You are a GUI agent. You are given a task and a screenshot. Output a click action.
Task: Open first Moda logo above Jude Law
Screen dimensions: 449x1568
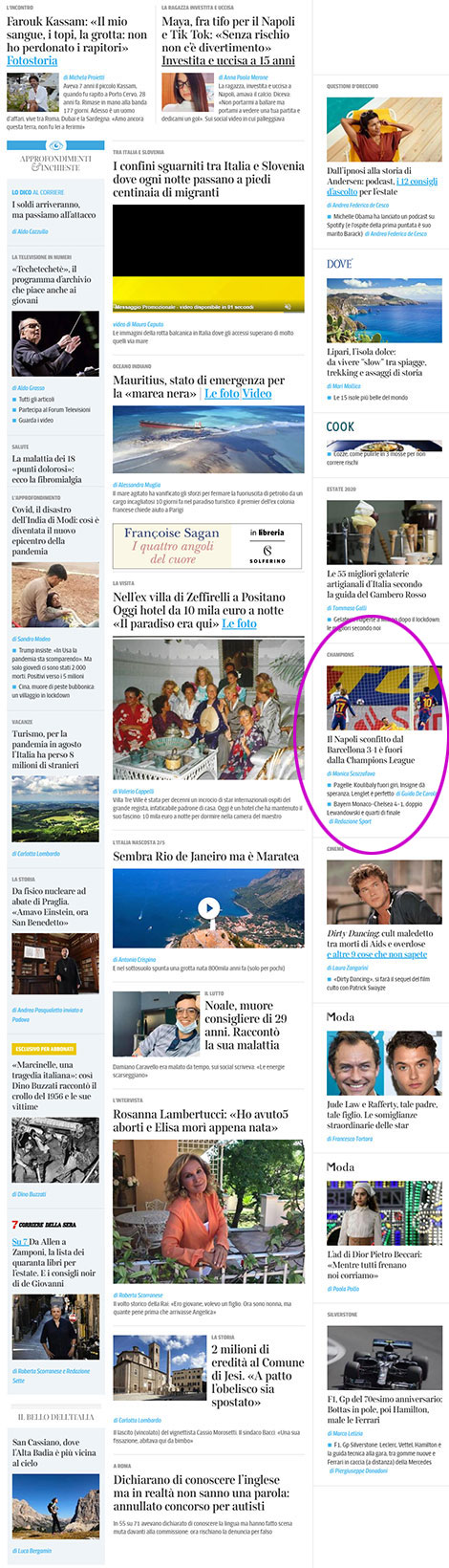[341, 1017]
